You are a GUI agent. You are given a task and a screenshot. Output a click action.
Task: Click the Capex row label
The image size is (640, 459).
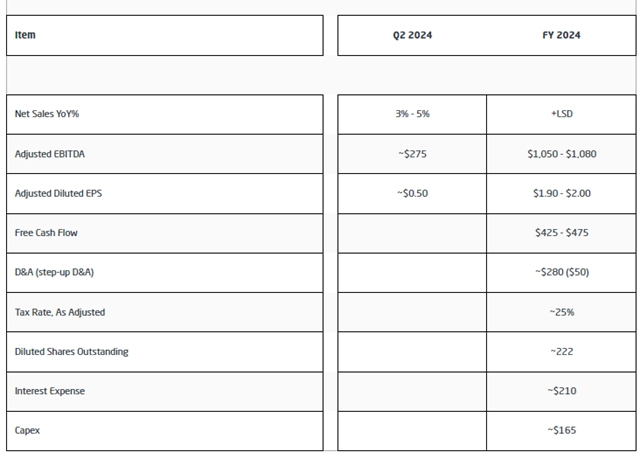(x=29, y=430)
